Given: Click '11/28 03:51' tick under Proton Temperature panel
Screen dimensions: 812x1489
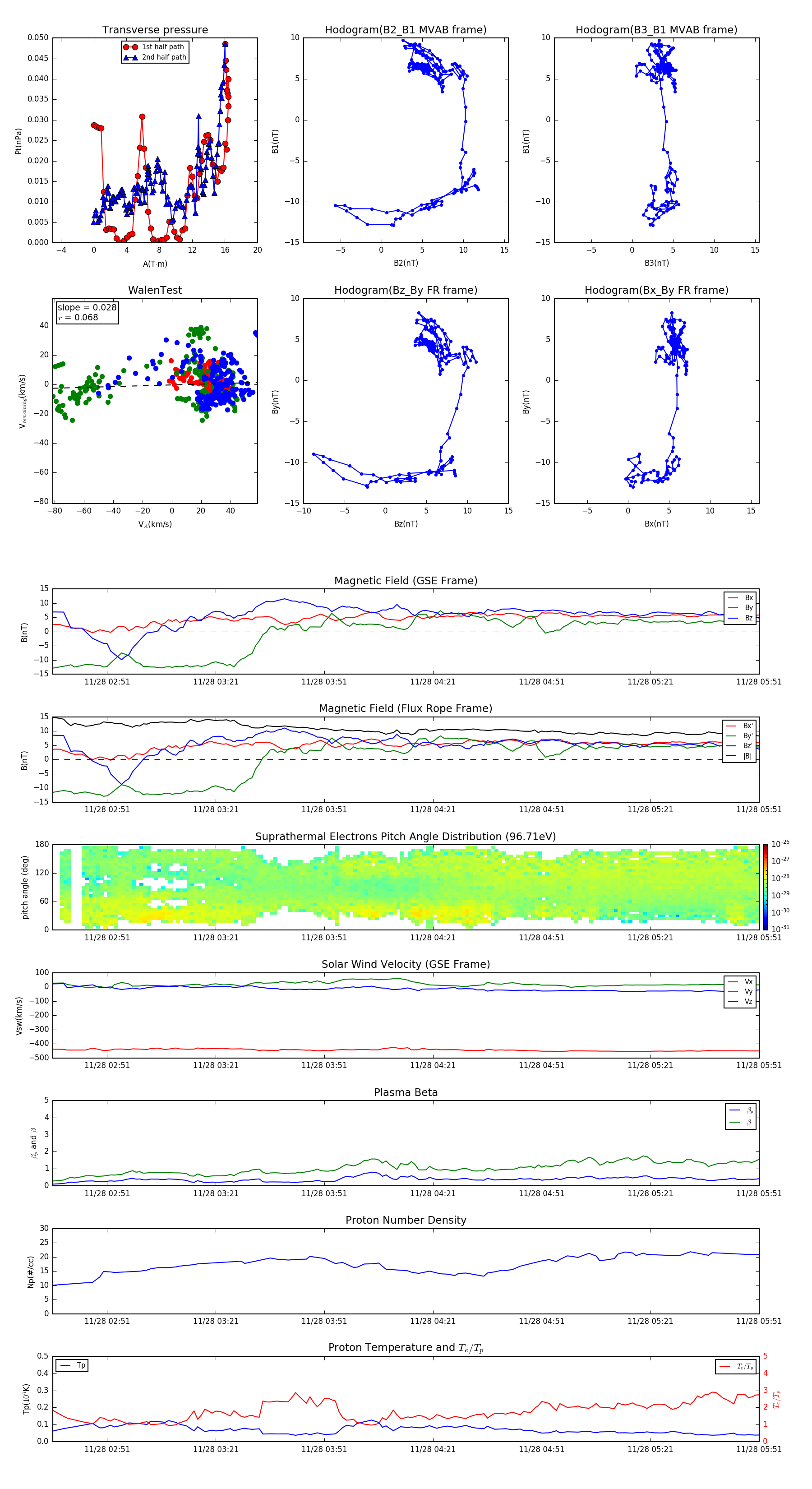Looking at the screenshot, I should pyautogui.click(x=324, y=1449).
